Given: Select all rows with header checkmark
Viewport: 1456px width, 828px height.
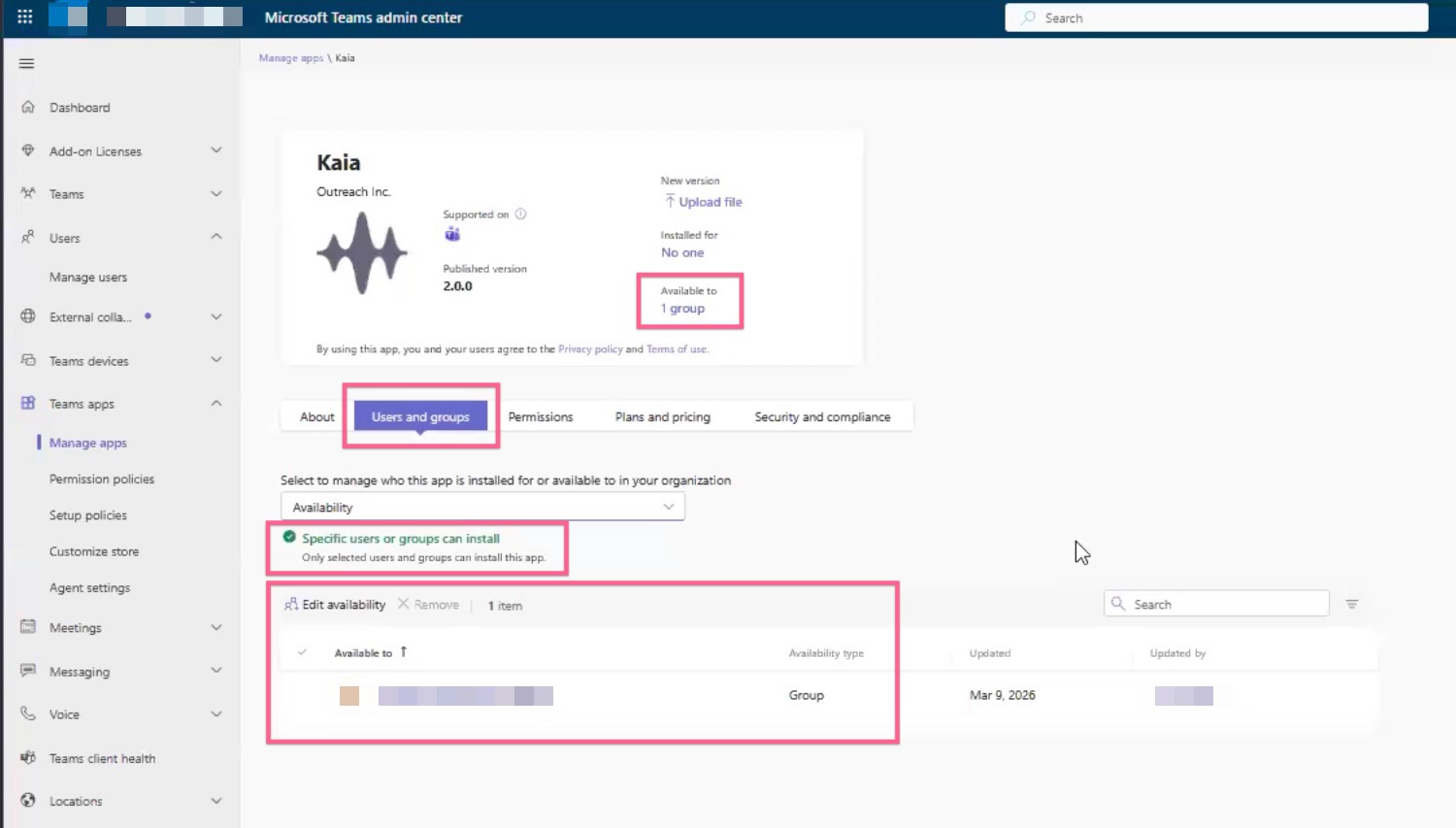Looking at the screenshot, I should coord(302,652).
